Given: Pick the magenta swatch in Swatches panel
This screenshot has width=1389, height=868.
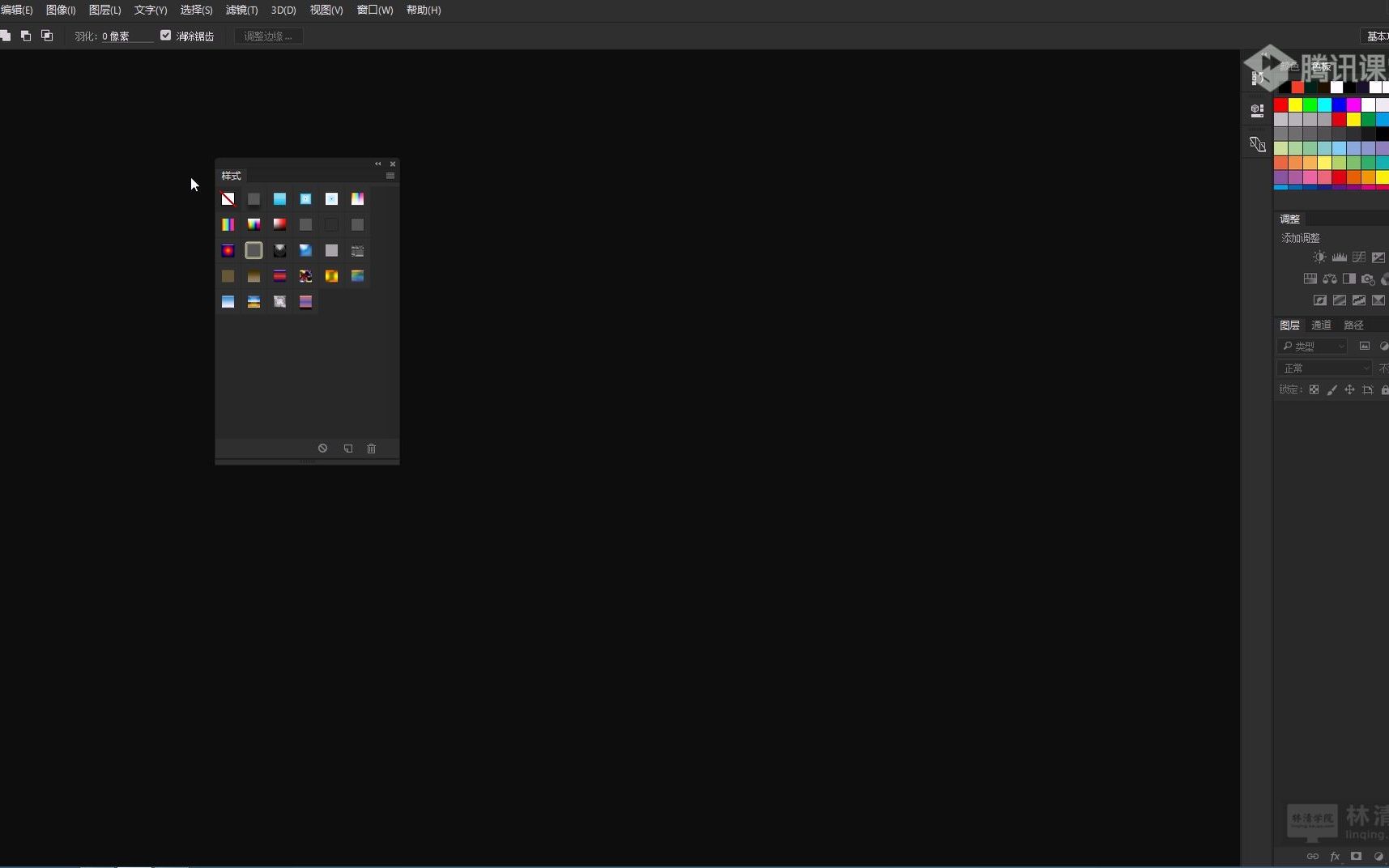Looking at the screenshot, I should pyautogui.click(x=1353, y=105).
